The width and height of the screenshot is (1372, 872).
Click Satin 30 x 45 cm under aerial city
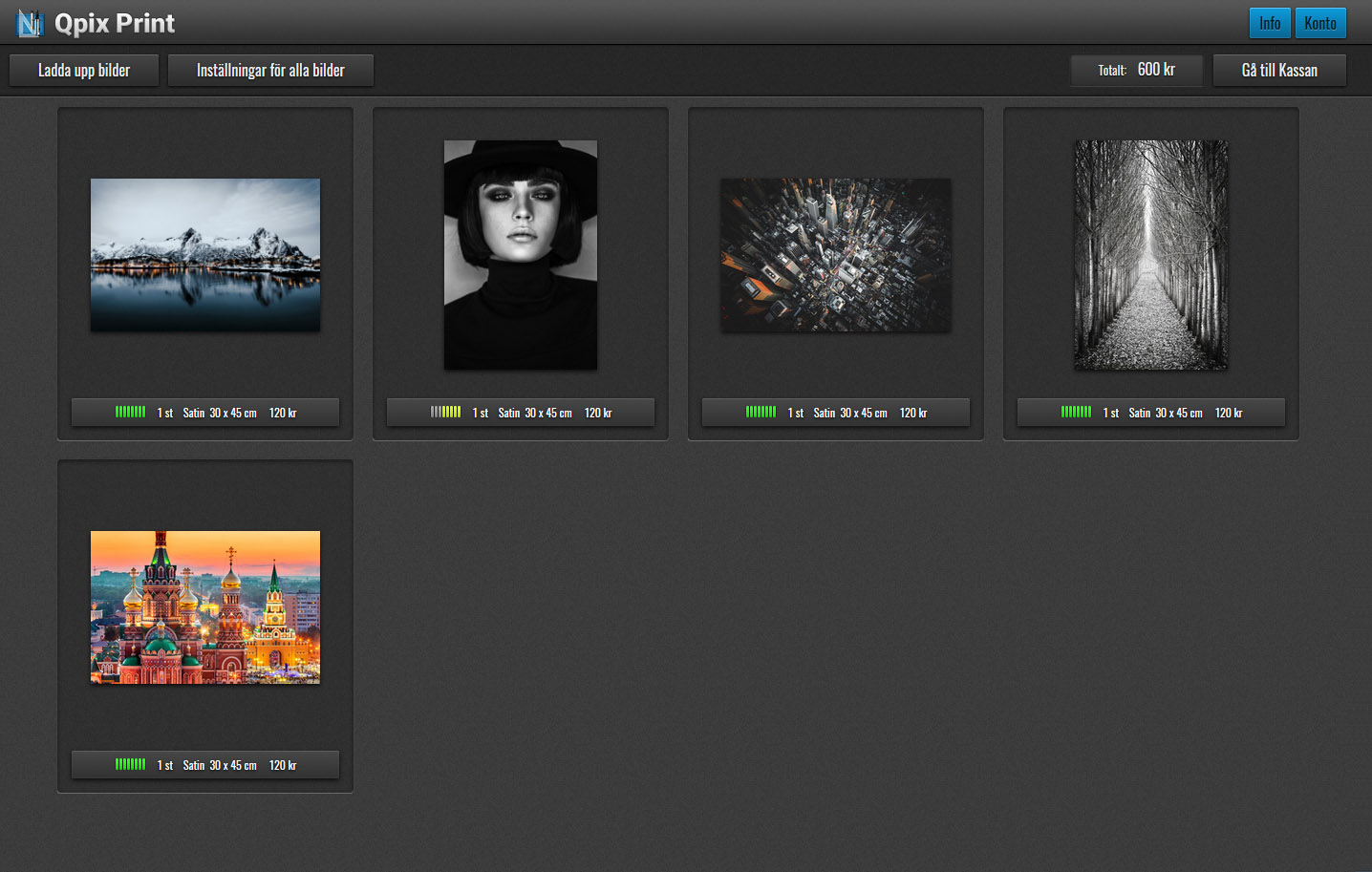[850, 413]
